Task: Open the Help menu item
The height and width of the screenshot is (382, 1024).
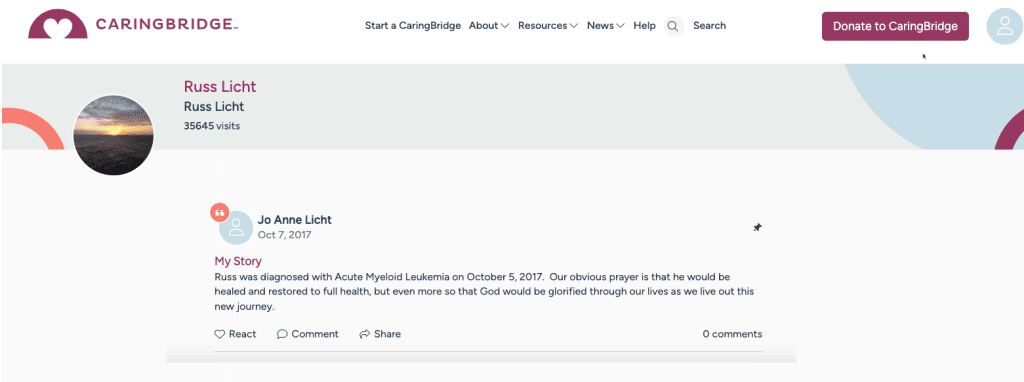Action: pyautogui.click(x=645, y=25)
